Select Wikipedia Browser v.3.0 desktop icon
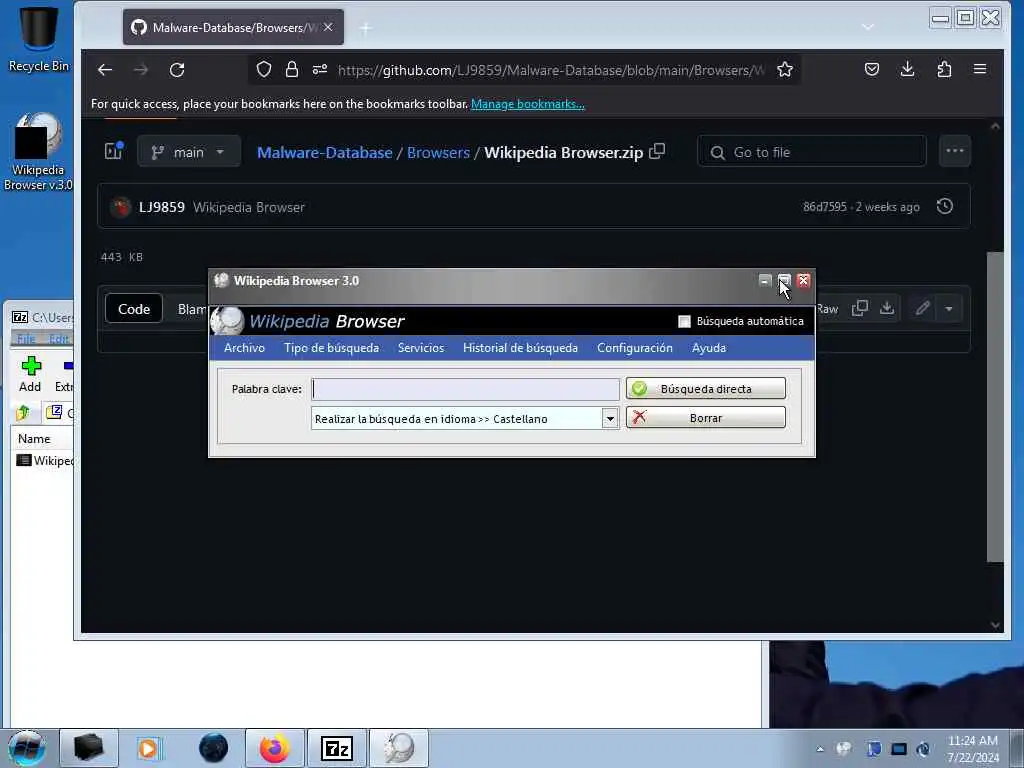Screen dimensions: 1024x768 38,152
